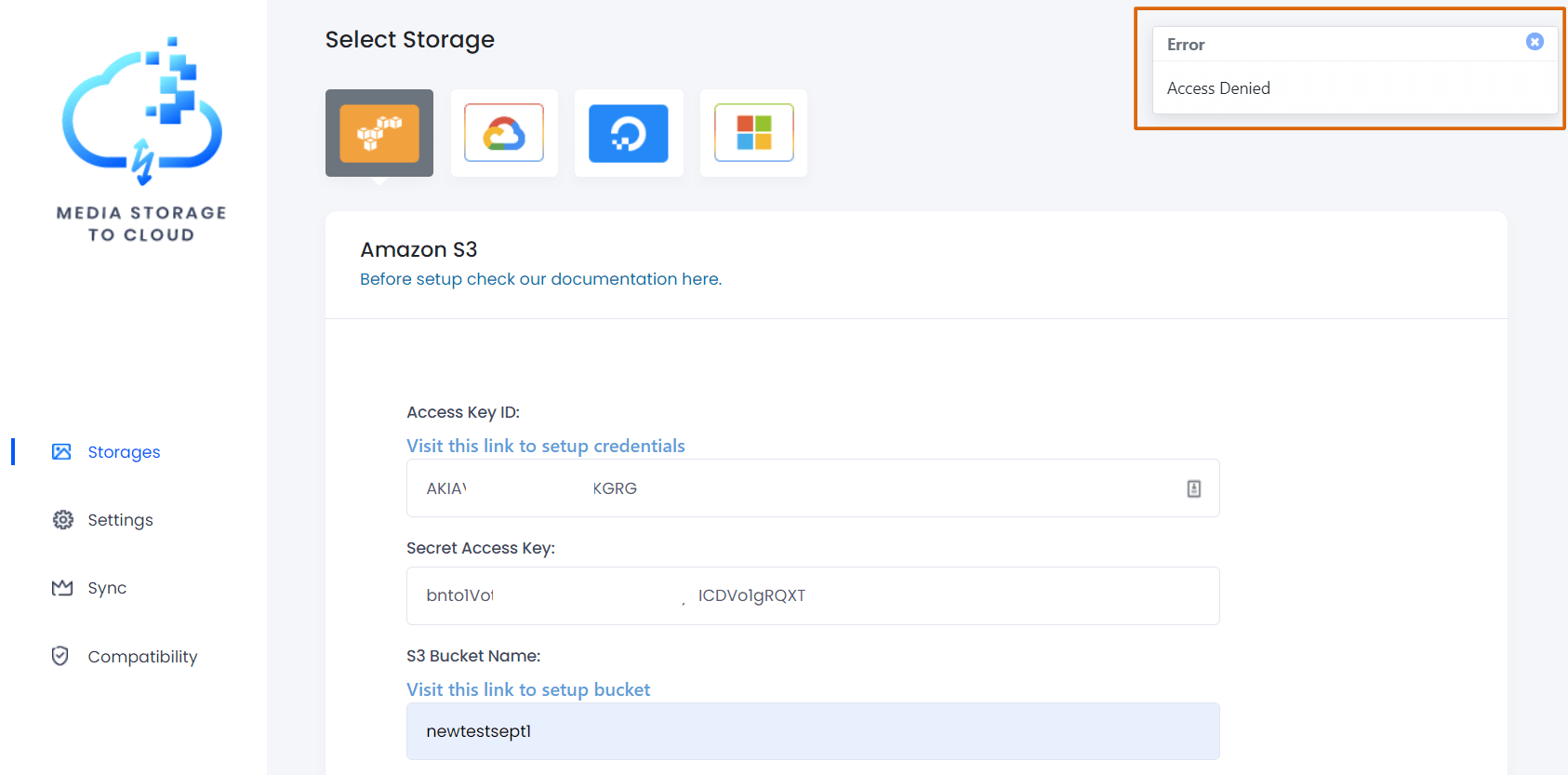Click the autofill icon in Access Key field
Screen dimensions: 1568x775
(1194, 488)
